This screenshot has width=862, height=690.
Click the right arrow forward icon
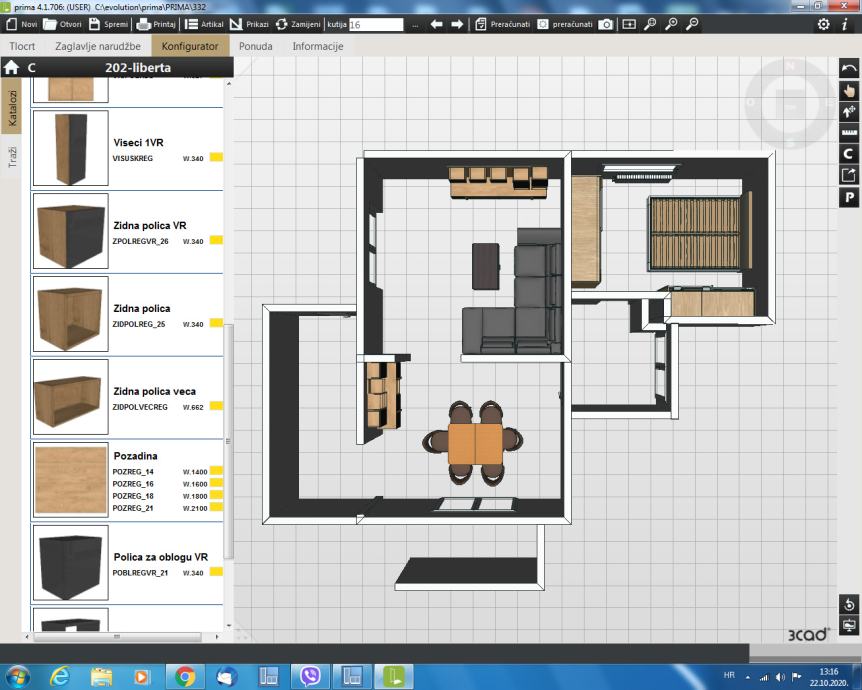[x=457, y=24]
